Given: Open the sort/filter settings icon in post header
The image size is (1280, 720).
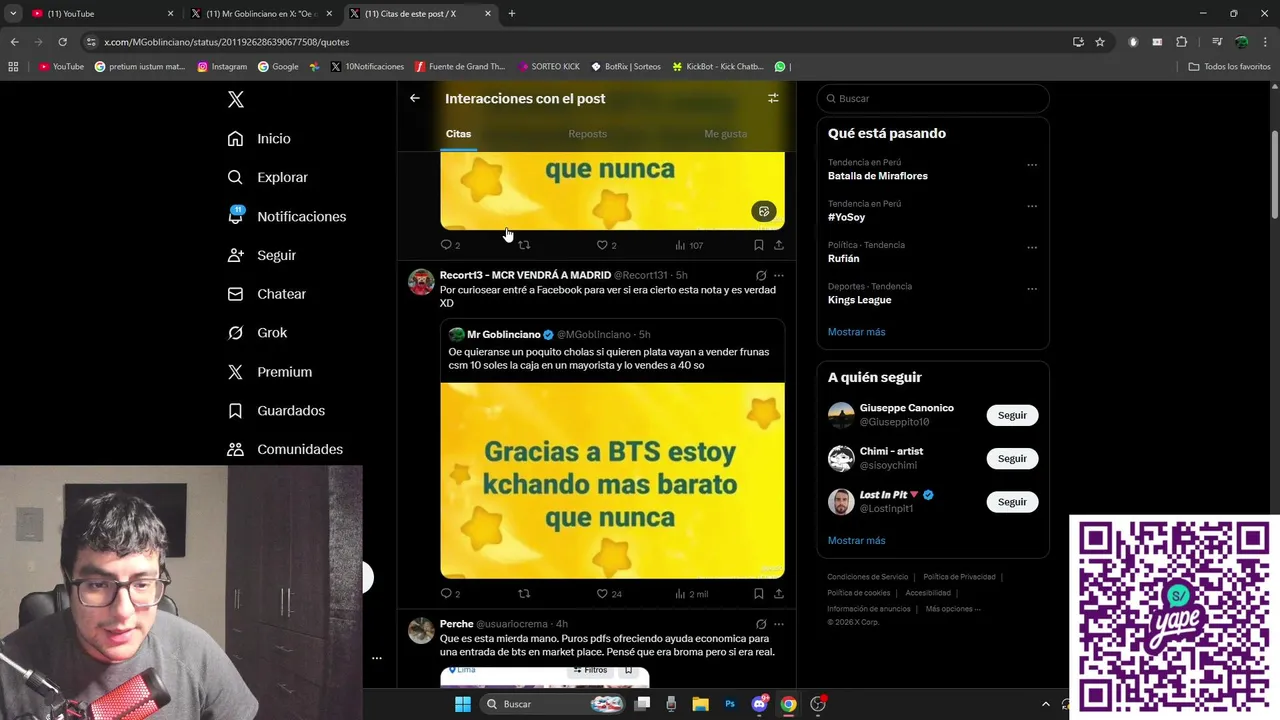Looking at the screenshot, I should tap(773, 98).
